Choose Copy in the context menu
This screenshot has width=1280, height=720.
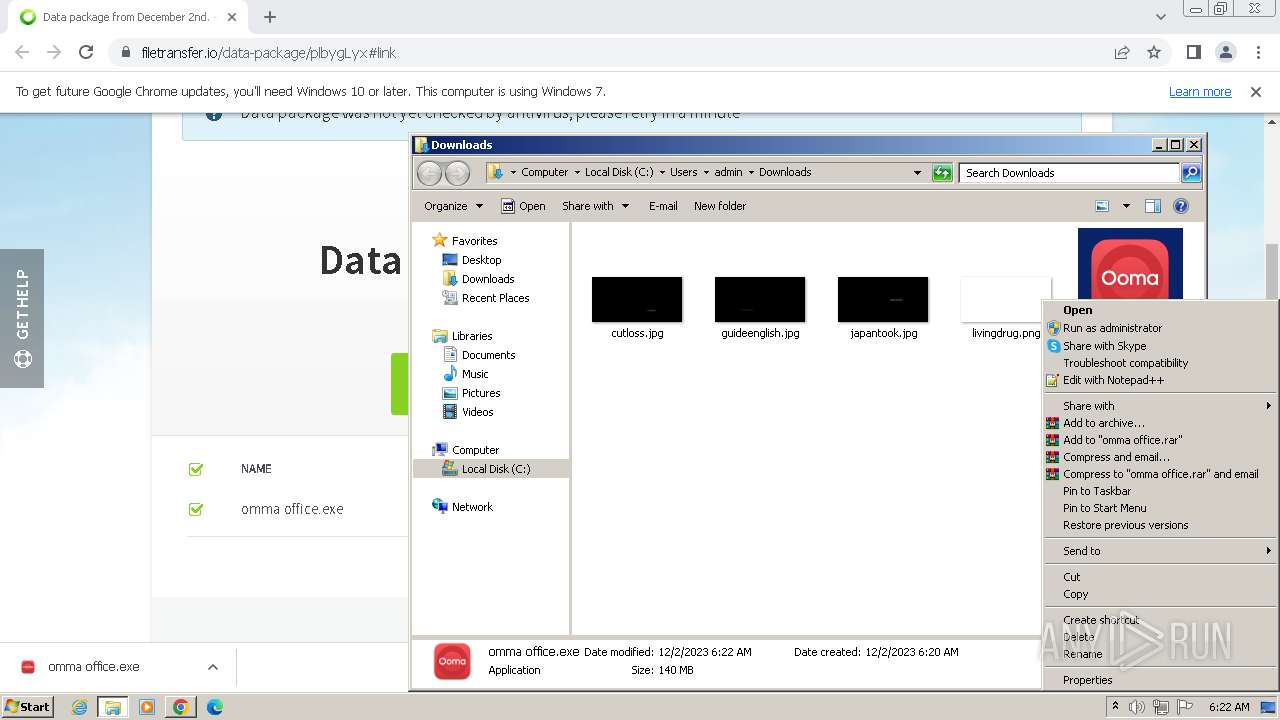(1160, 594)
